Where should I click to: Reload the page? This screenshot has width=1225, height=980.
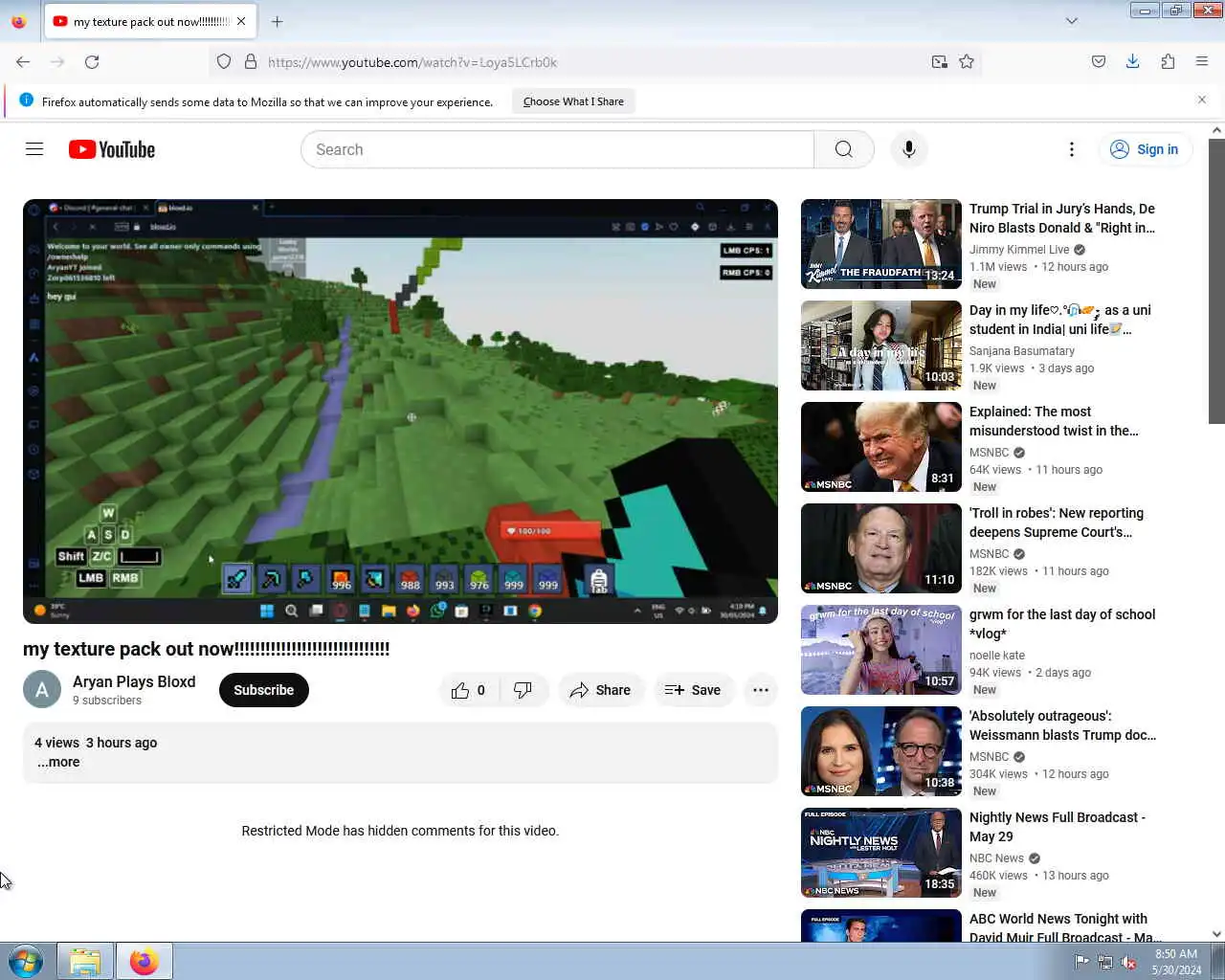pyautogui.click(x=92, y=62)
